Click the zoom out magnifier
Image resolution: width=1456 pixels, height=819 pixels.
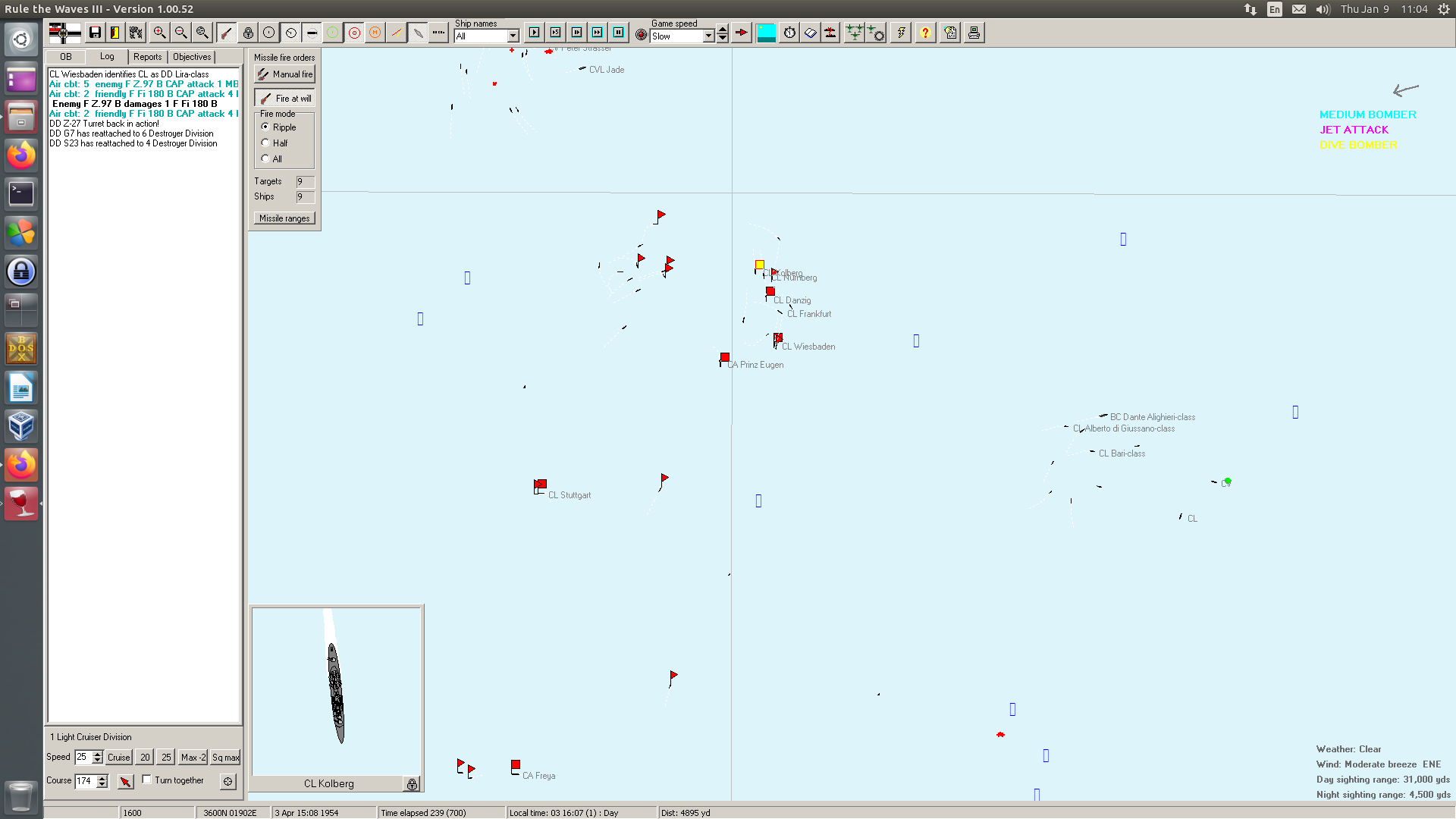pyautogui.click(x=180, y=33)
